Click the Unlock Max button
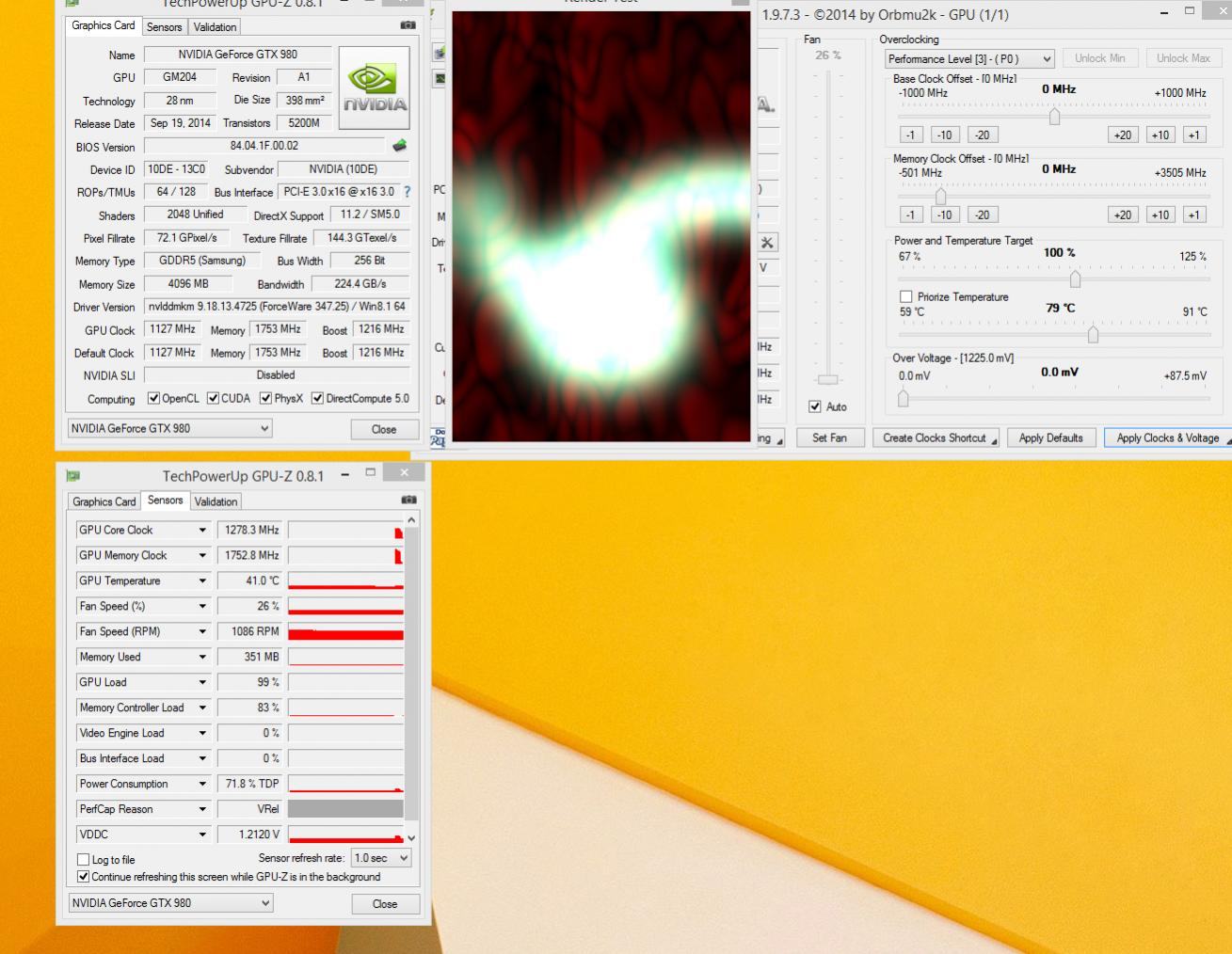1232x954 pixels. pos(1183,58)
